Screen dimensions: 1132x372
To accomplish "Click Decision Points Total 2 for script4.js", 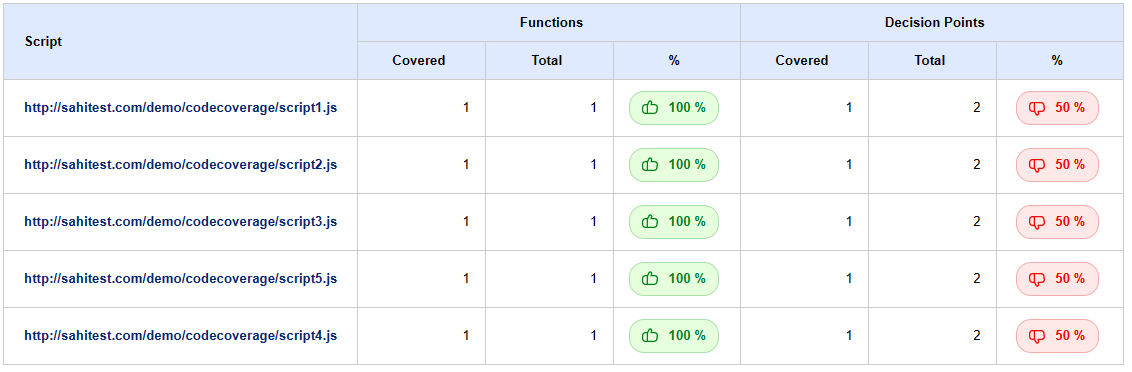I will pos(977,336).
